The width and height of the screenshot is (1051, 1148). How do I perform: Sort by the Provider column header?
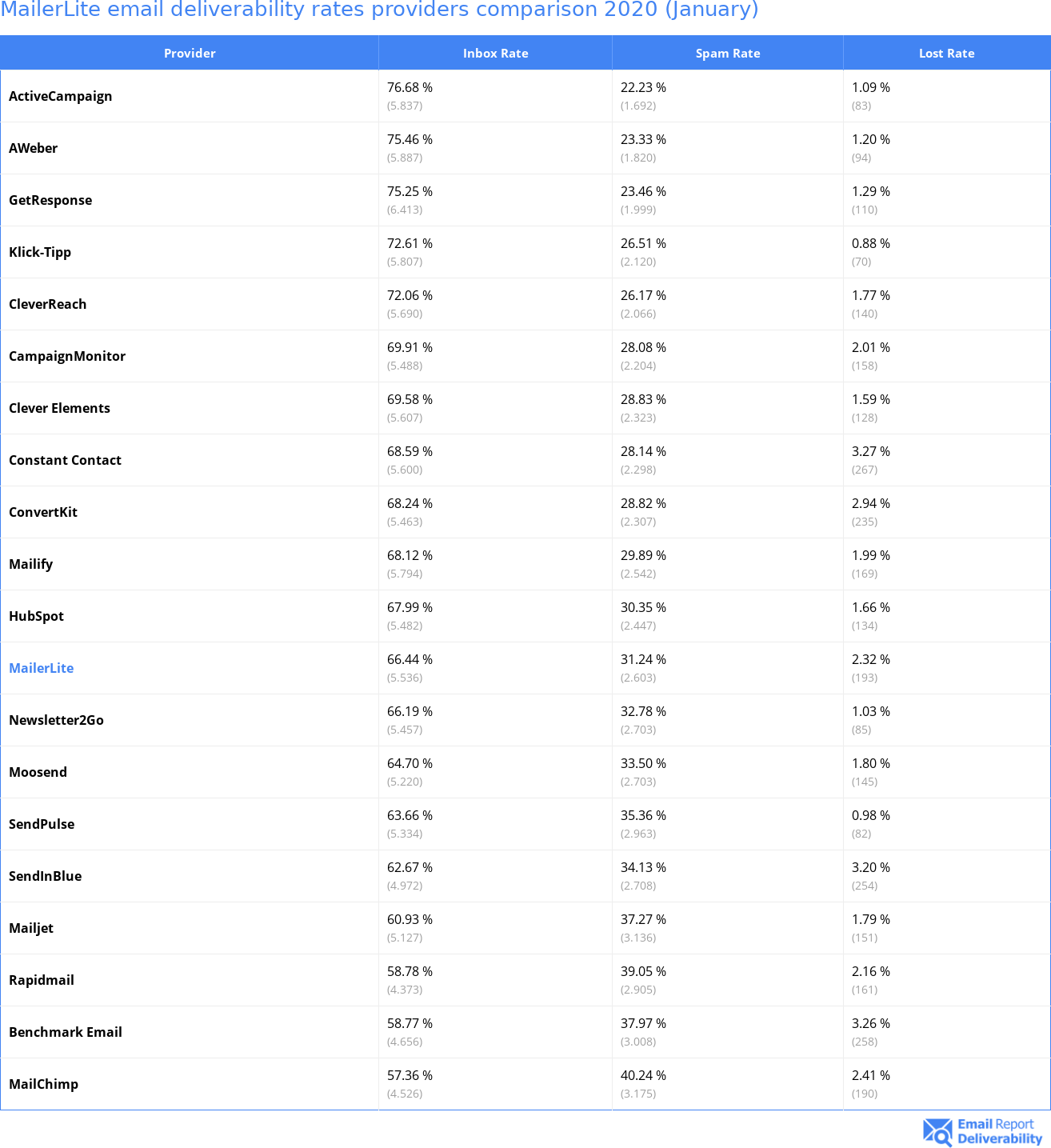tap(190, 54)
